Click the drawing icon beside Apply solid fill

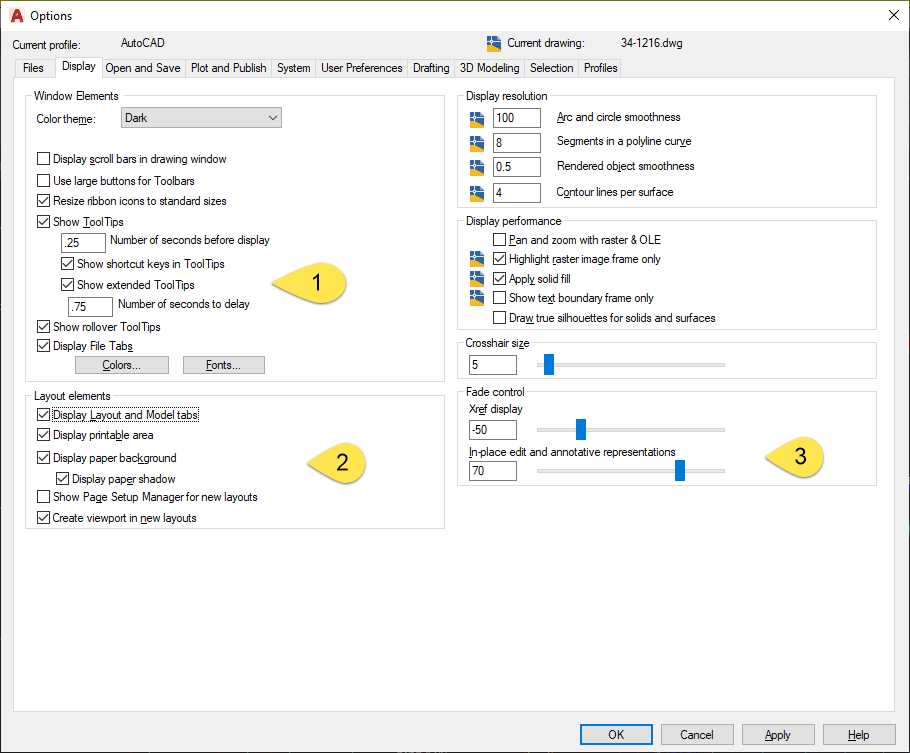pyautogui.click(x=475, y=279)
